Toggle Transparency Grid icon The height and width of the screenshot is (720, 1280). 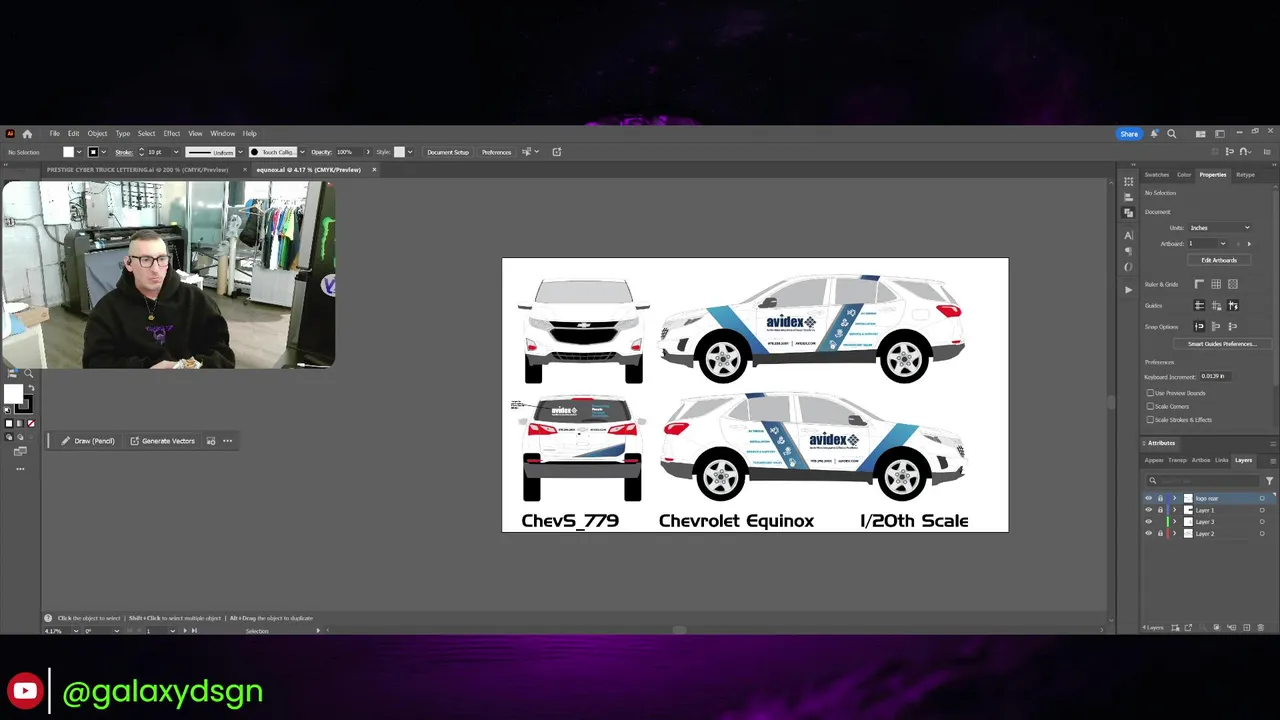(x=1233, y=284)
